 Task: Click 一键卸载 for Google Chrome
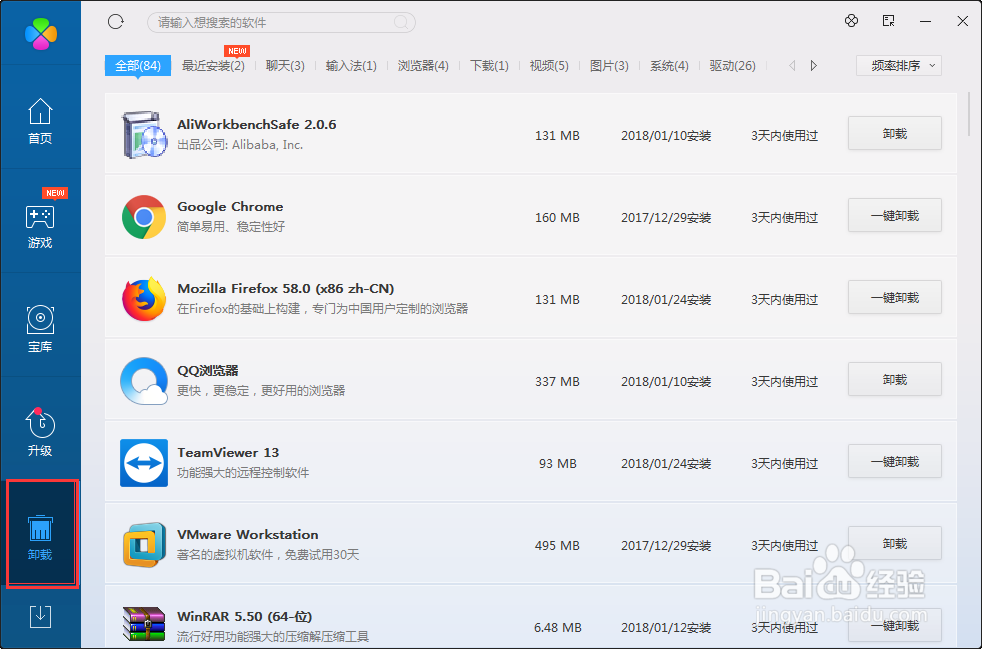[895, 215]
